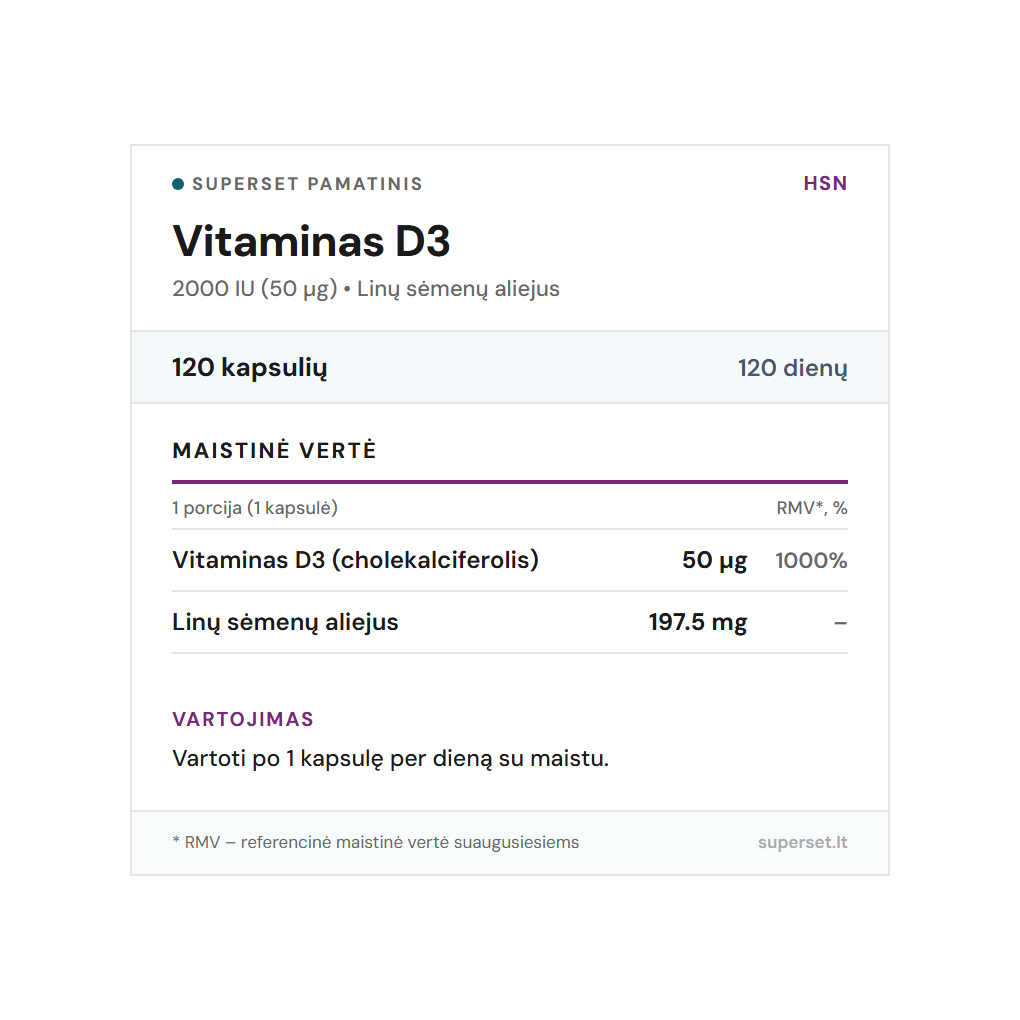Click the 1 porcija (1 kapsulė) header
Screen dimensions: 1020x1020
255,508
